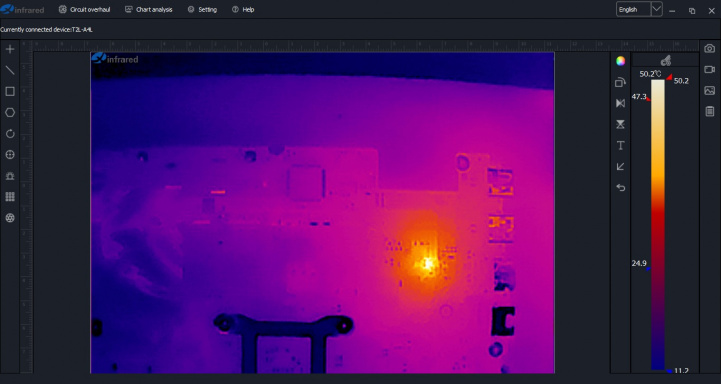Capture a snapshot with camera icon
Image resolution: width=721 pixels, height=384 pixels.
(710, 48)
